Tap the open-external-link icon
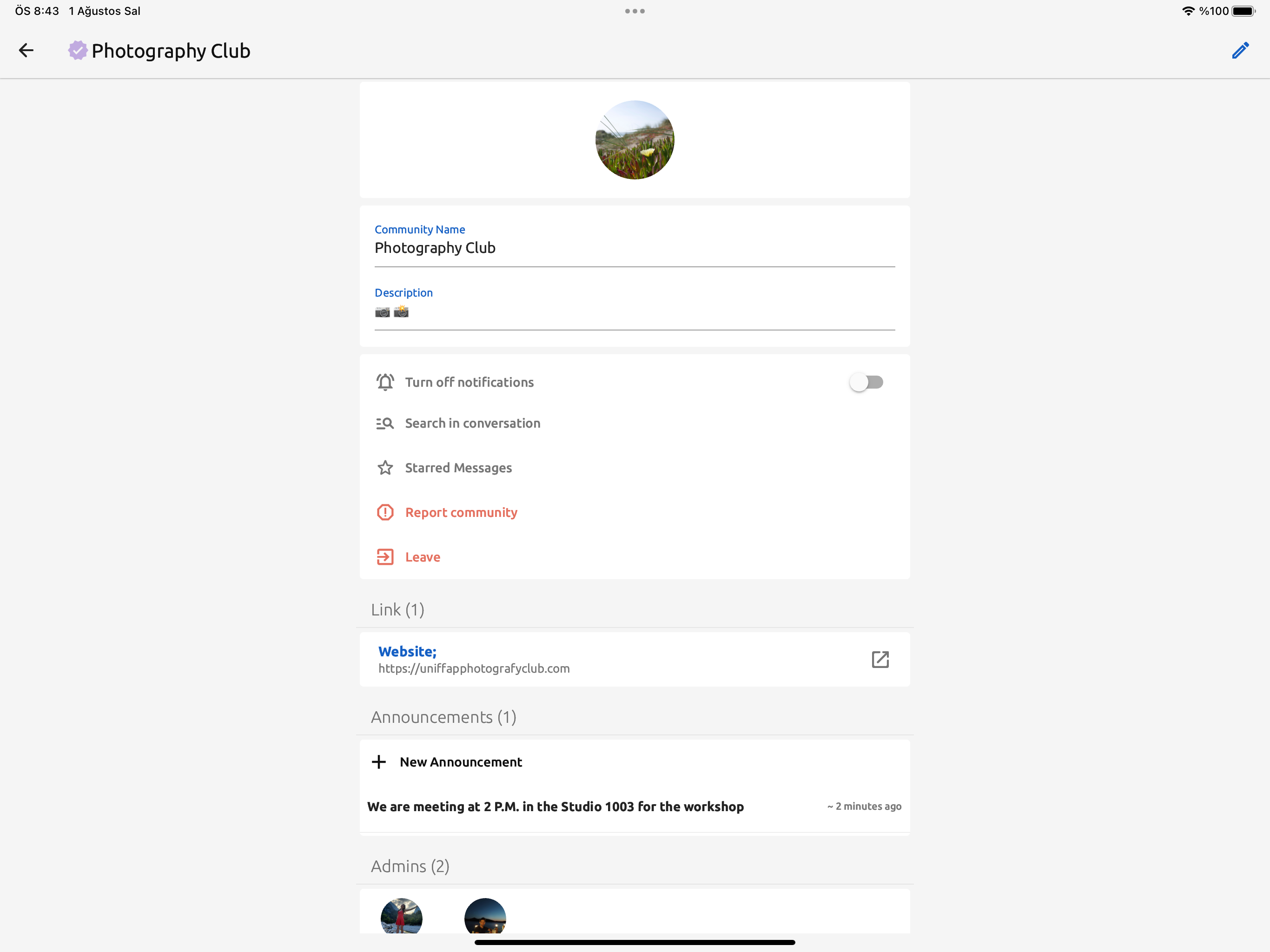The height and width of the screenshot is (952, 1270). (880, 659)
